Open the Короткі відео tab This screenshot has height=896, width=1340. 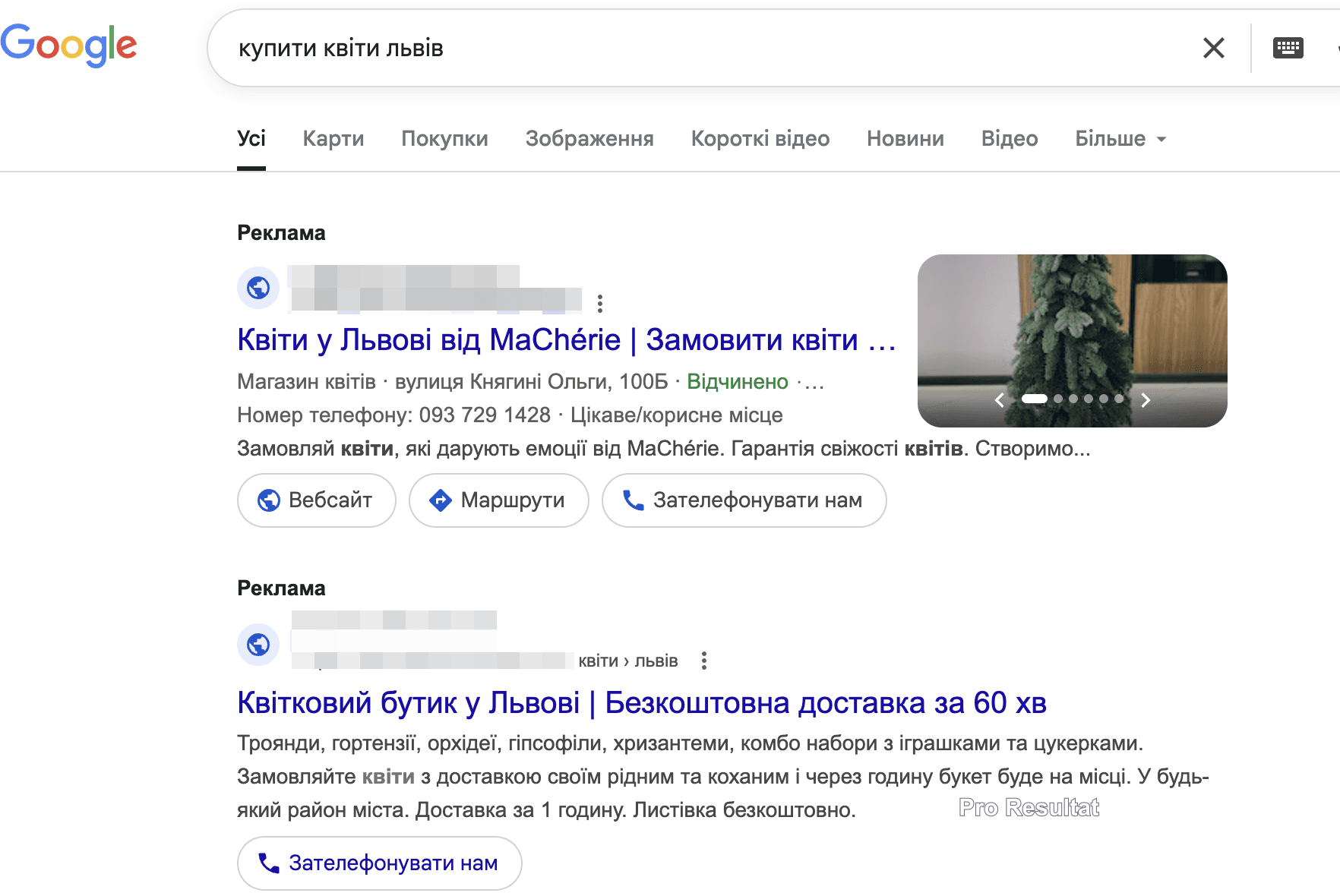click(x=760, y=138)
